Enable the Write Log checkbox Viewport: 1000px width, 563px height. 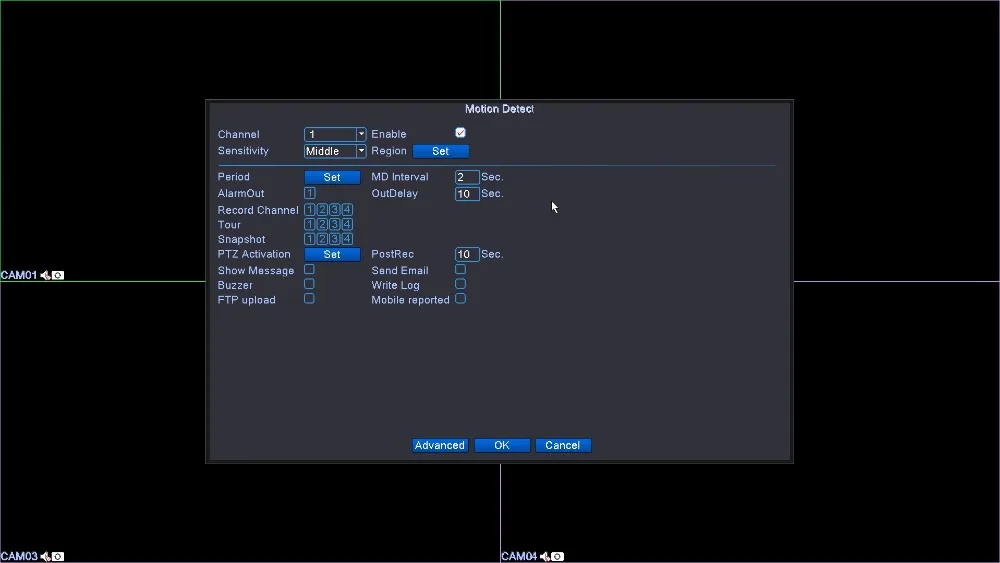tap(460, 284)
